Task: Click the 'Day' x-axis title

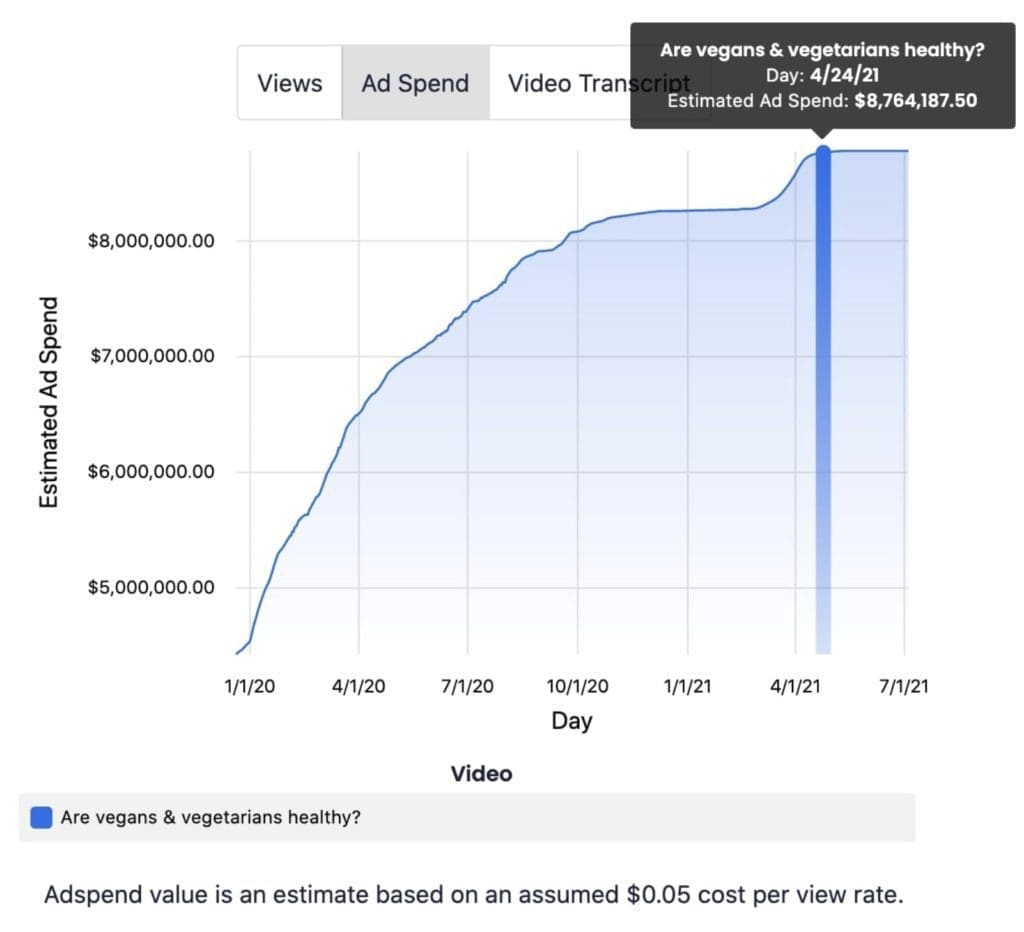Action: [572, 721]
